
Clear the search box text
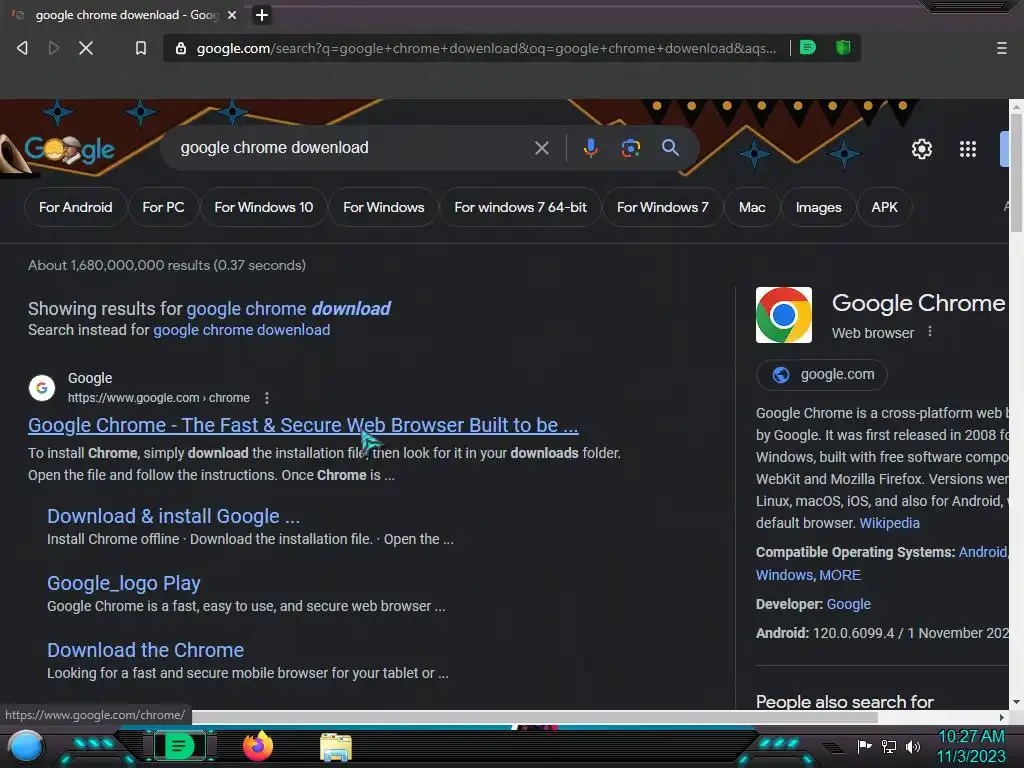pos(541,148)
